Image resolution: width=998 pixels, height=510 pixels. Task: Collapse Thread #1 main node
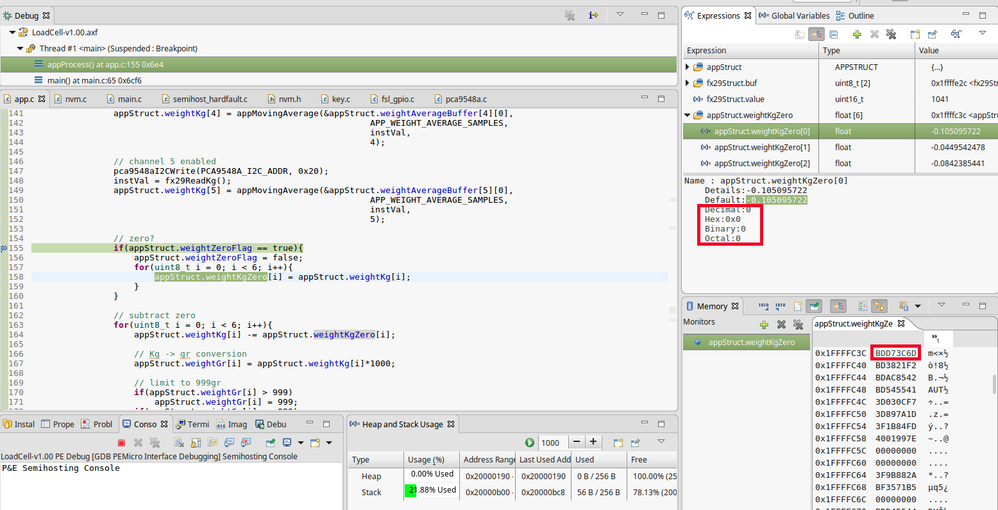click(x=20, y=48)
